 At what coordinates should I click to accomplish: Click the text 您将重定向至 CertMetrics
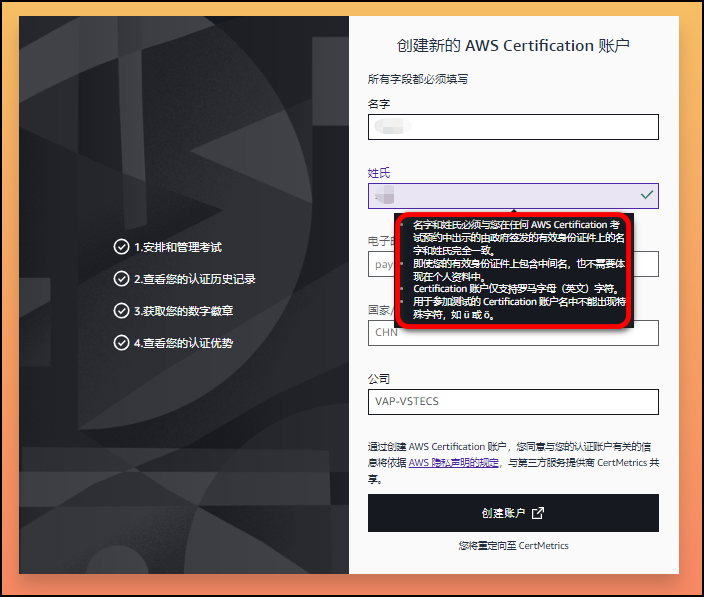point(513,546)
